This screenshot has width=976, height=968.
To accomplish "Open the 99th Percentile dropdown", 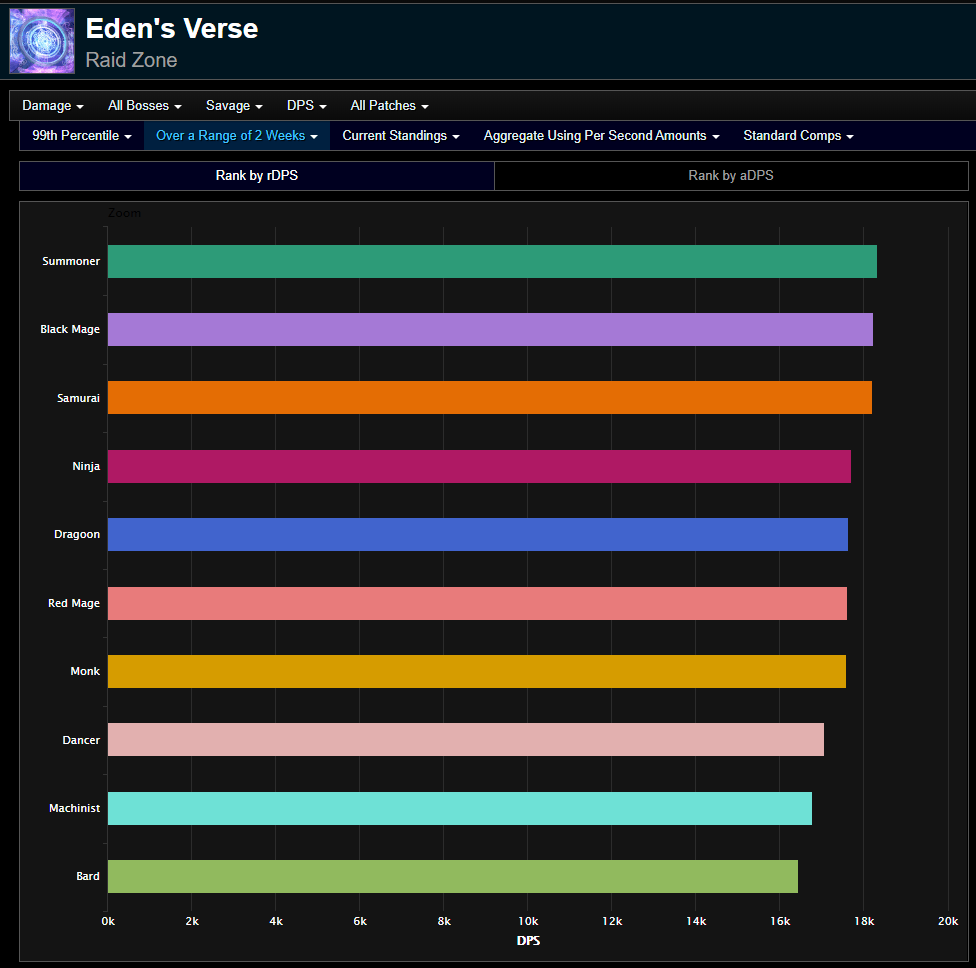I will coord(82,136).
